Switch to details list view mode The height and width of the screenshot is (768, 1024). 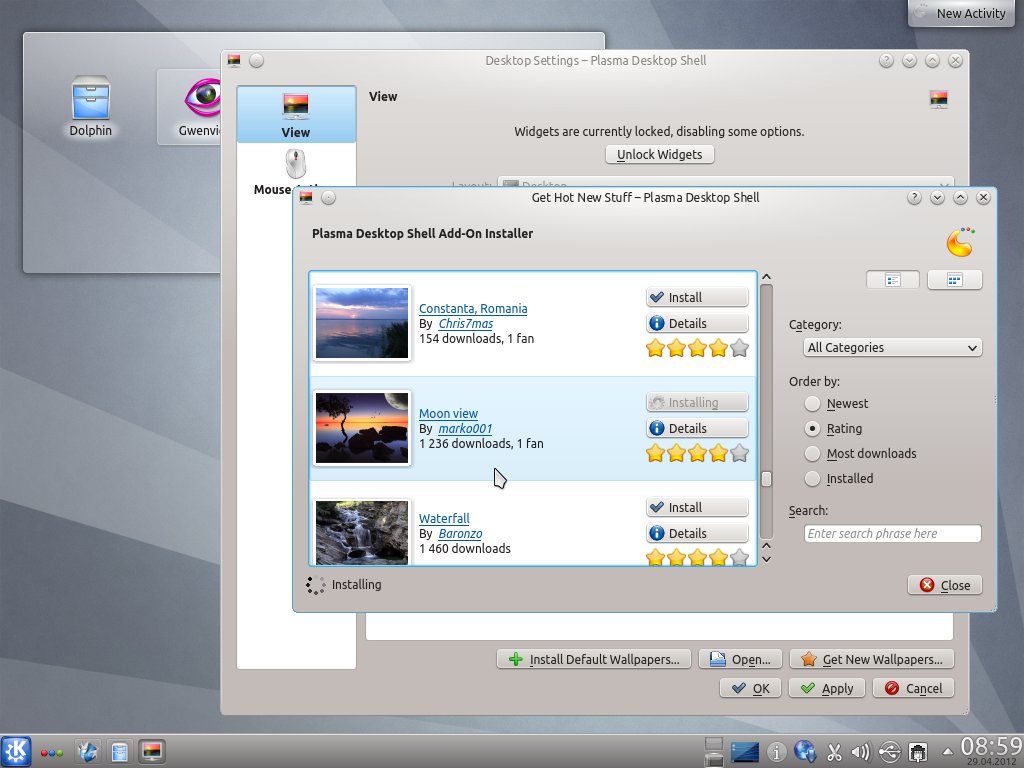pos(893,280)
